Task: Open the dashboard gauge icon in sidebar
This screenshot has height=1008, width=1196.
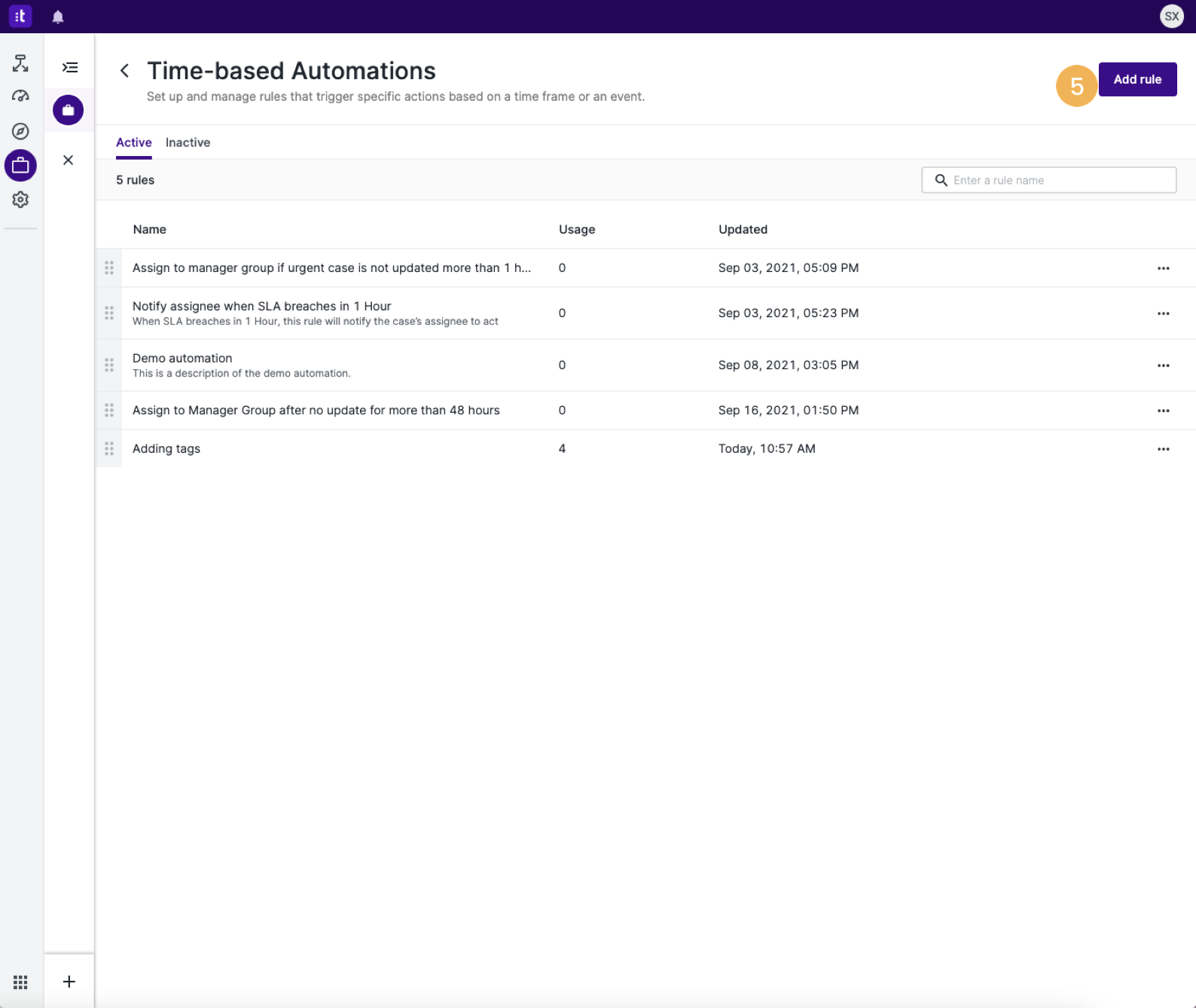Action: coord(20,96)
